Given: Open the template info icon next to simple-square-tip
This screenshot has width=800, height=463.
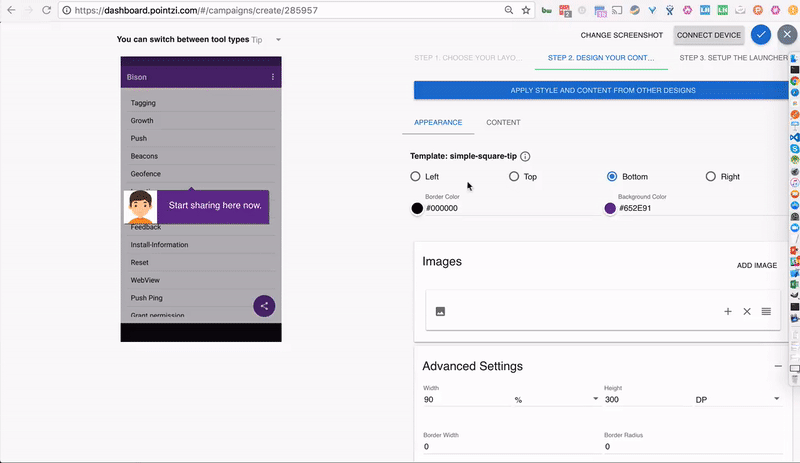Looking at the screenshot, I should click(x=525, y=156).
